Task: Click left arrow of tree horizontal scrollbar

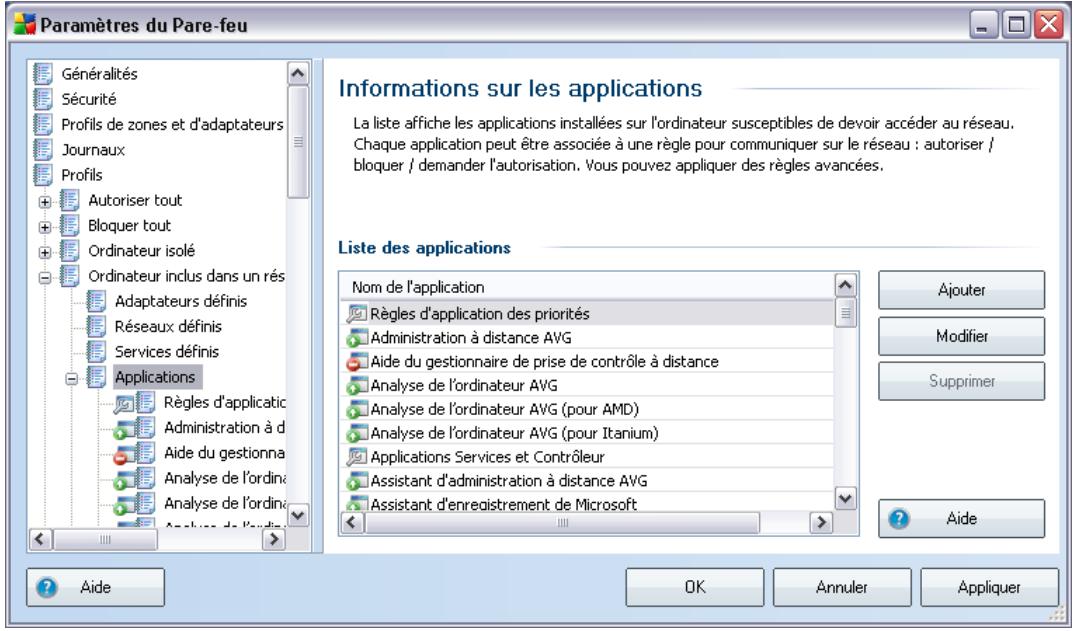Action: coord(40,539)
